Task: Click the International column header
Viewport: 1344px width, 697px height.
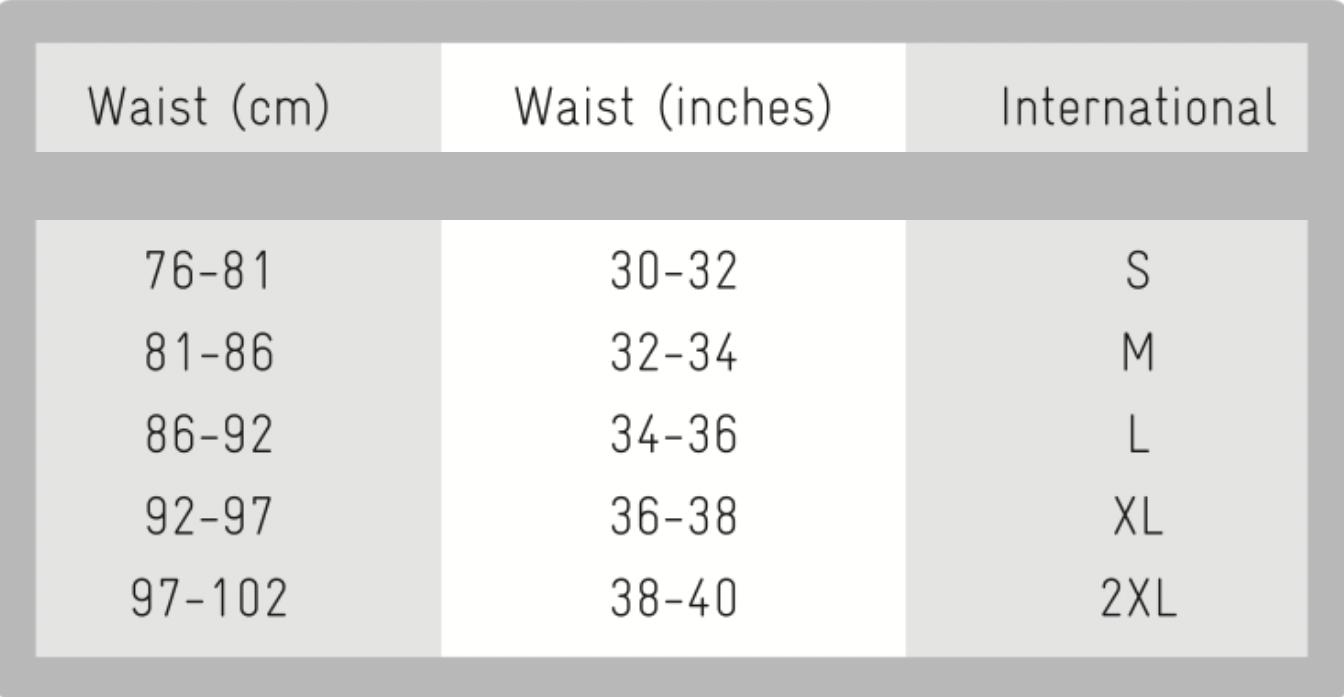Action: tap(1139, 107)
